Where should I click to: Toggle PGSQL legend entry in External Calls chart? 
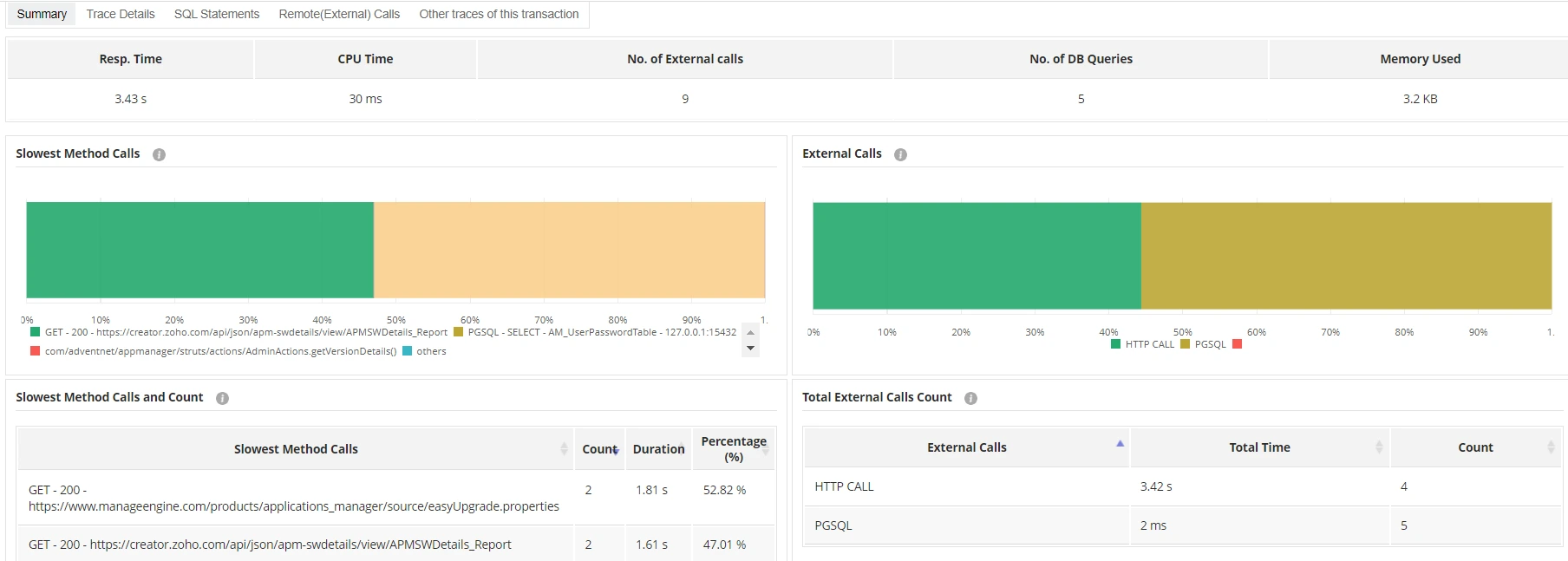tap(1186, 344)
